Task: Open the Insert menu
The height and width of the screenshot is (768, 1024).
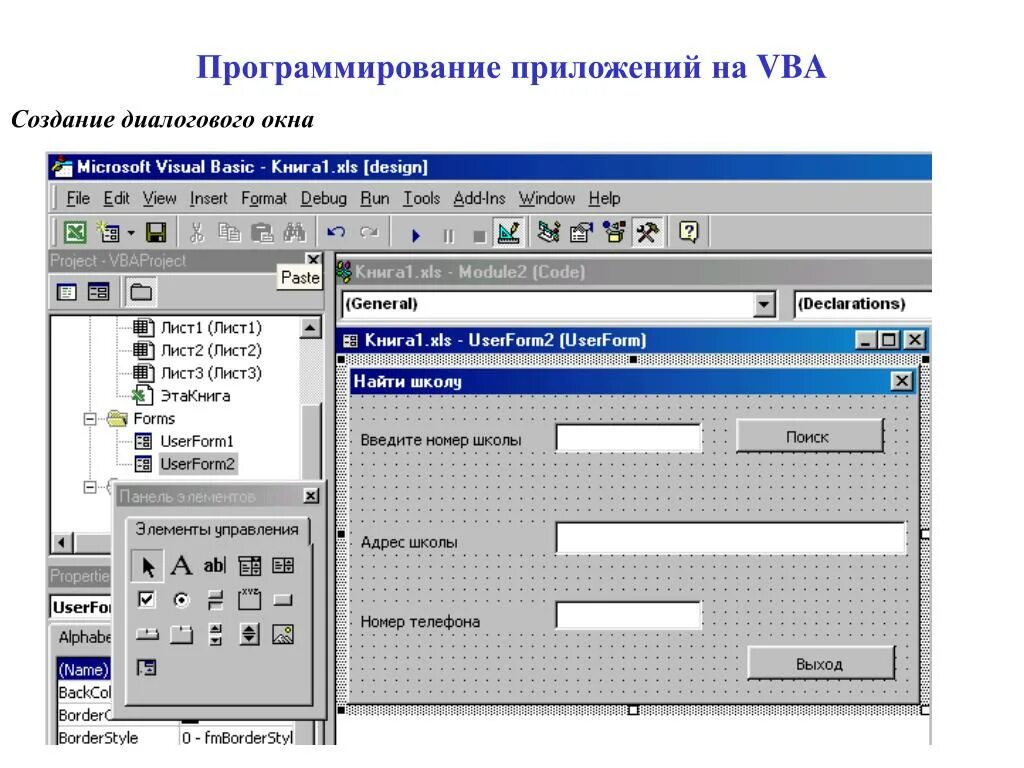Action: pyautogui.click(x=208, y=198)
